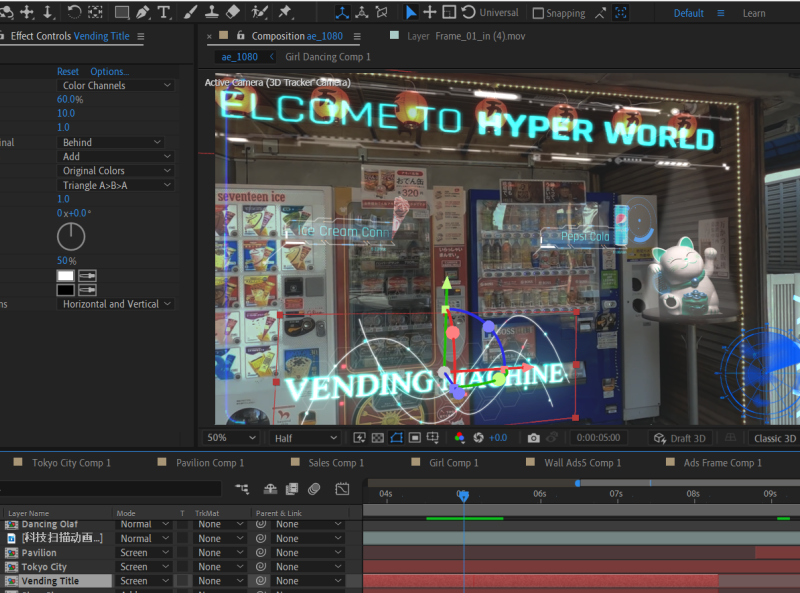Select the Eraser tool
The image size is (800, 593).
pos(234,13)
